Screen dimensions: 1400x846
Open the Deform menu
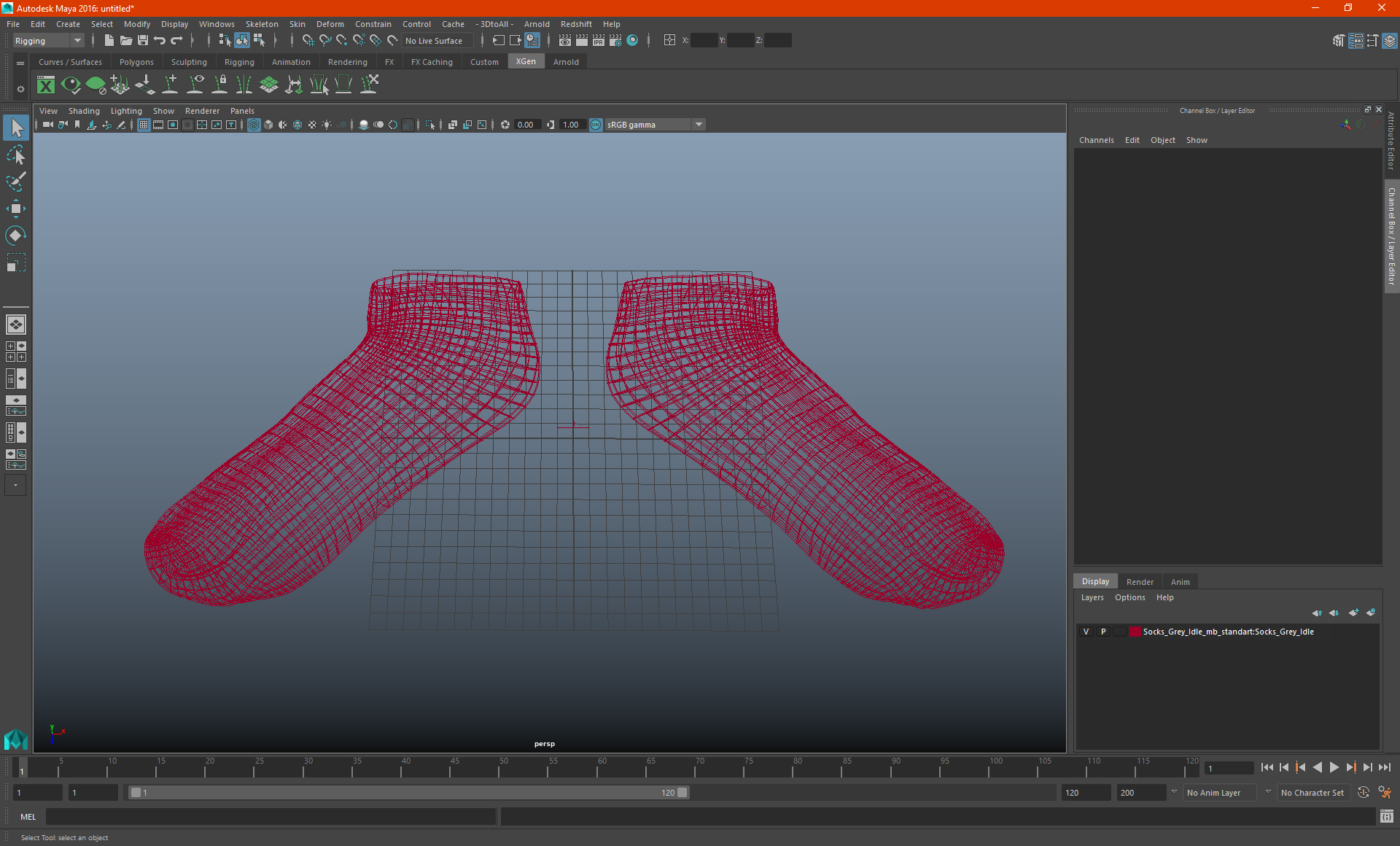330,24
